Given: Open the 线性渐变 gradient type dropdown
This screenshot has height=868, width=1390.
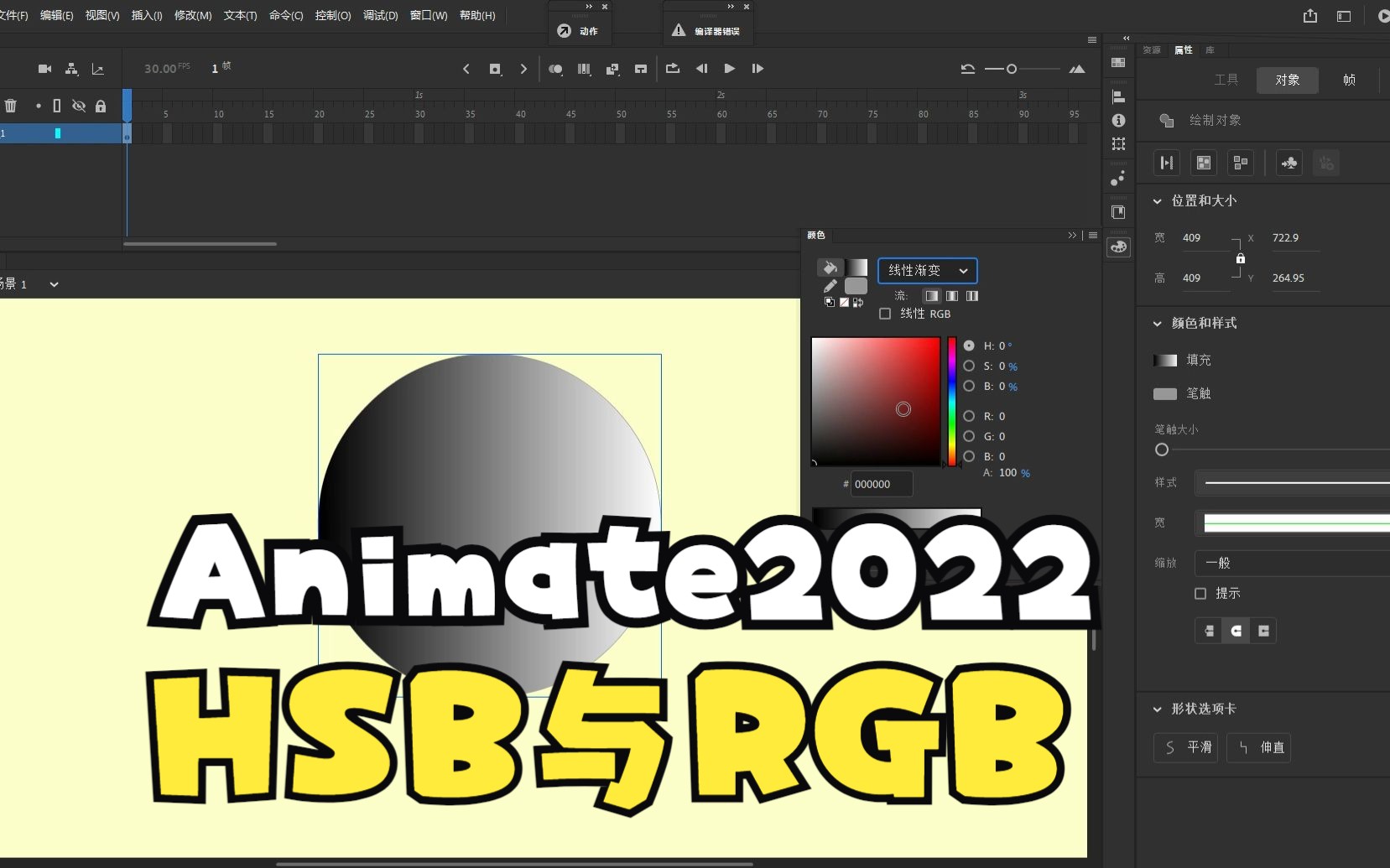Looking at the screenshot, I should [928, 270].
